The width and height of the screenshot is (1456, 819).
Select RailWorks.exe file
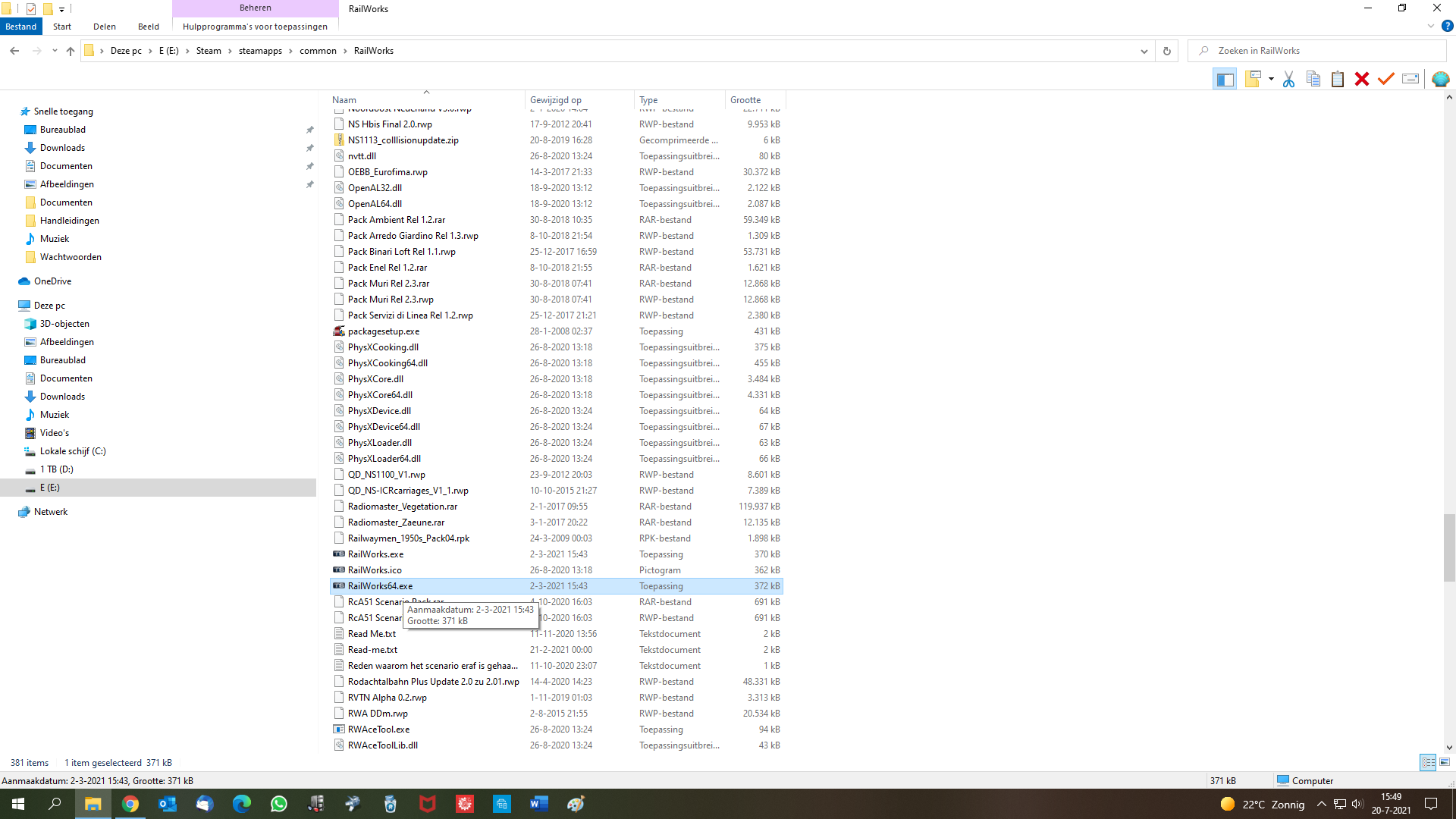pyautogui.click(x=375, y=554)
